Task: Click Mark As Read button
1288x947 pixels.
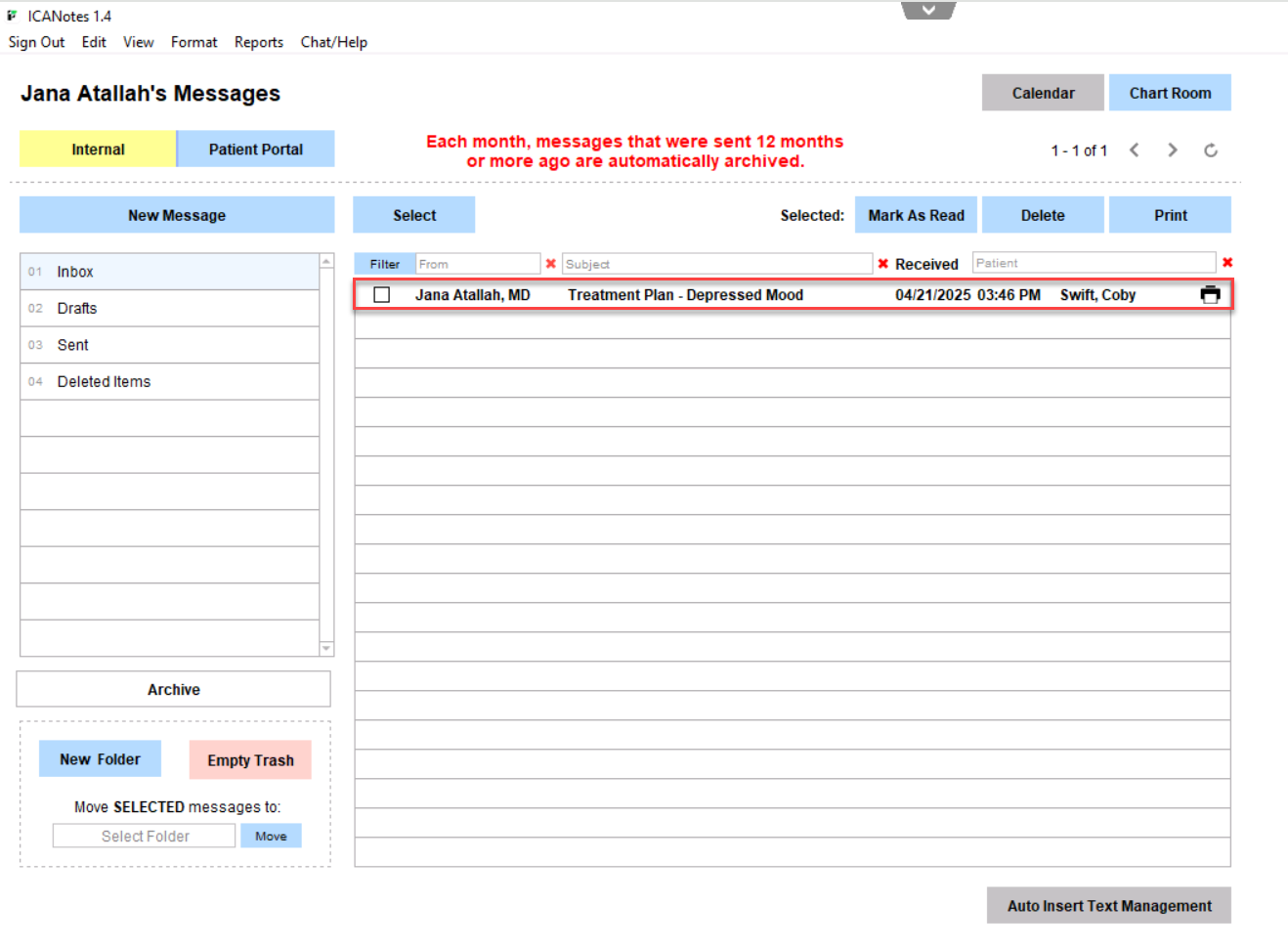Action: pyautogui.click(x=916, y=215)
